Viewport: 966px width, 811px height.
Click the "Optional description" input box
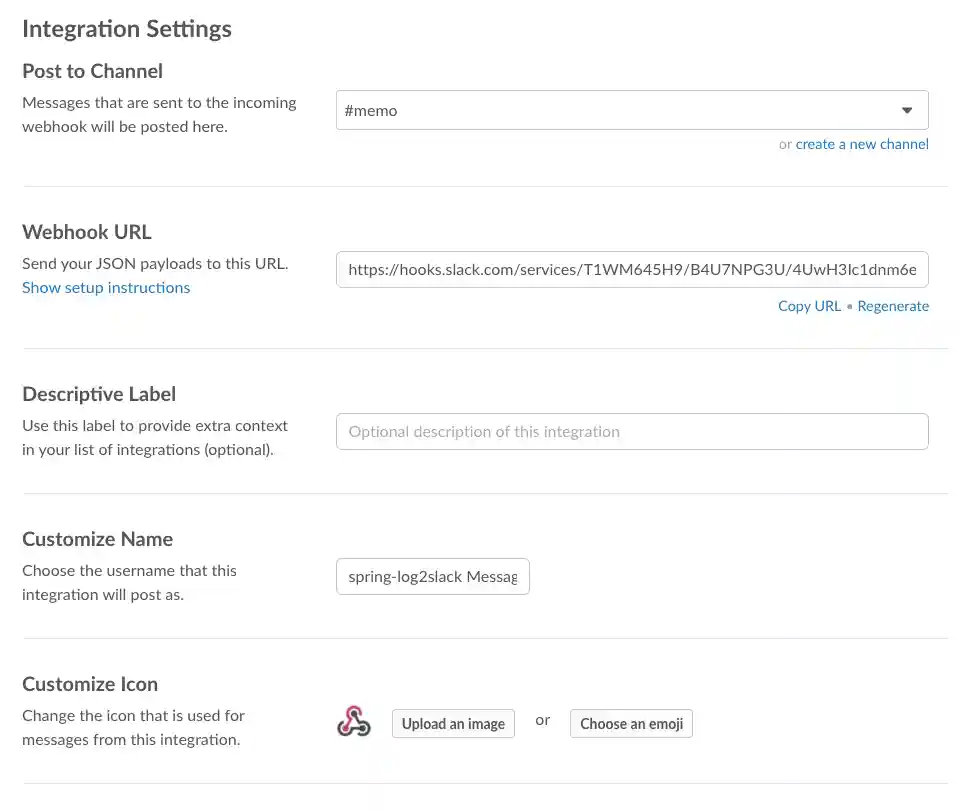pyautogui.click(x=632, y=431)
